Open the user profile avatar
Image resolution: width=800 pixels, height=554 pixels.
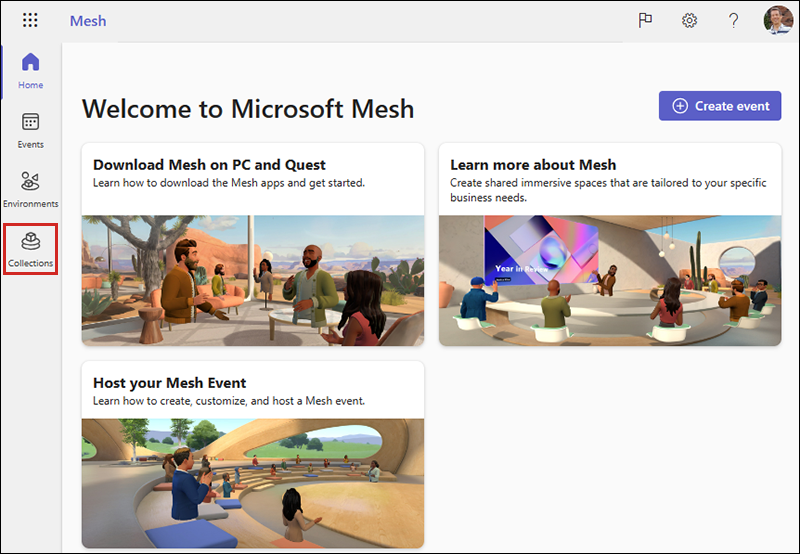[778, 20]
